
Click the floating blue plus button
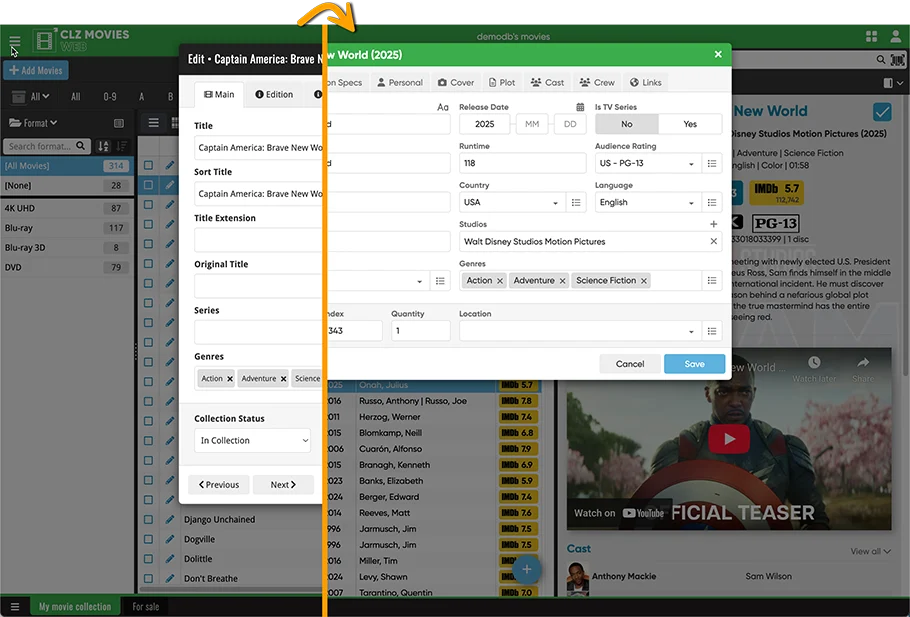point(526,569)
